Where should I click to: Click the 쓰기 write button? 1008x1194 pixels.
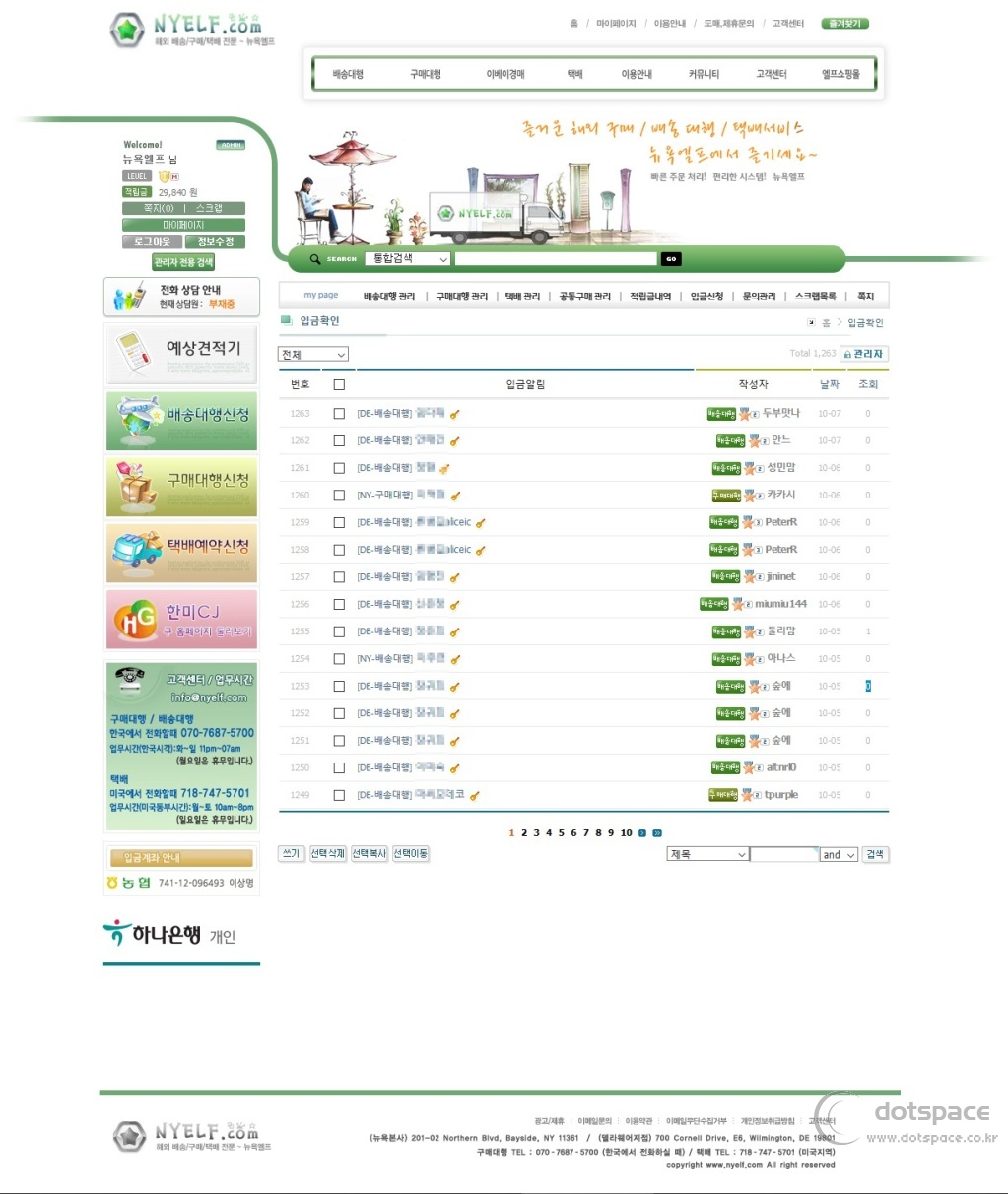click(x=291, y=853)
